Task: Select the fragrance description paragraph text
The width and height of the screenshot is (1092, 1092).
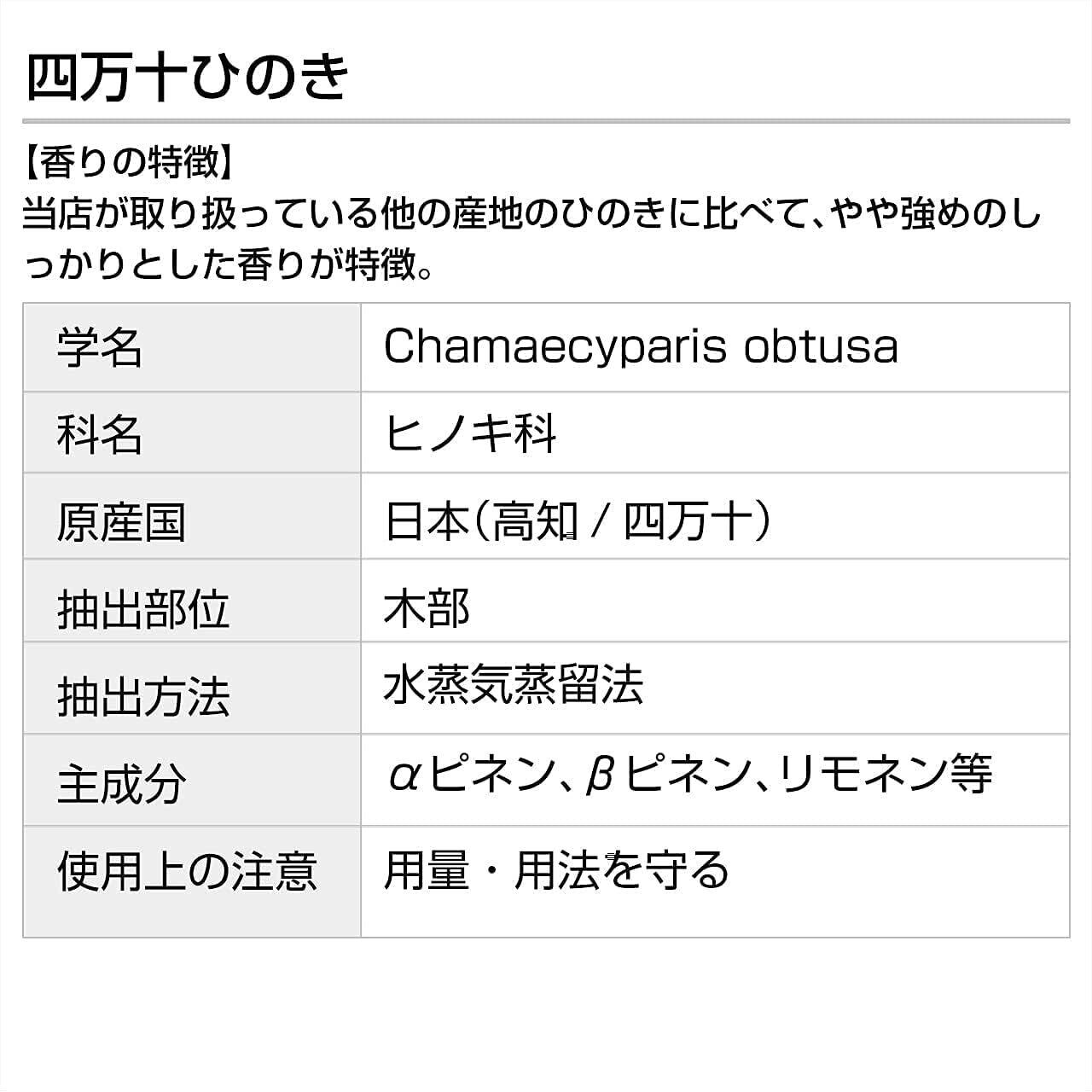Action: click(x=531, y=241)
